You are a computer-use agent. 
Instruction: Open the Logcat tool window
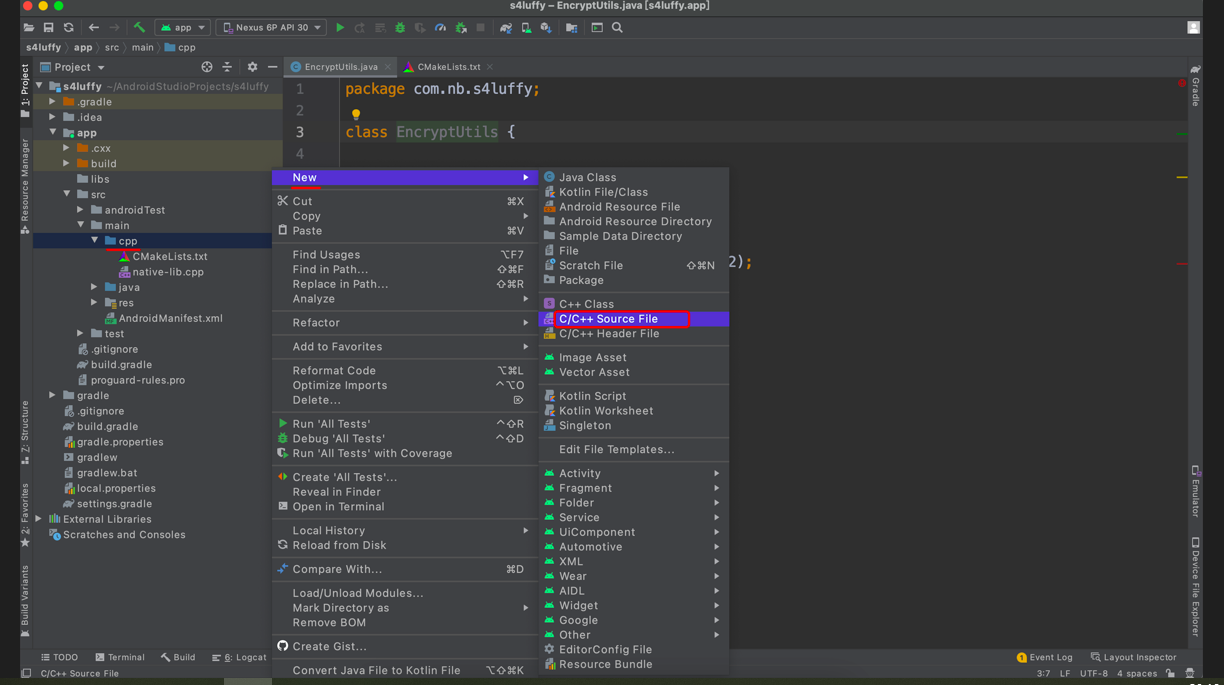[239, 658]
